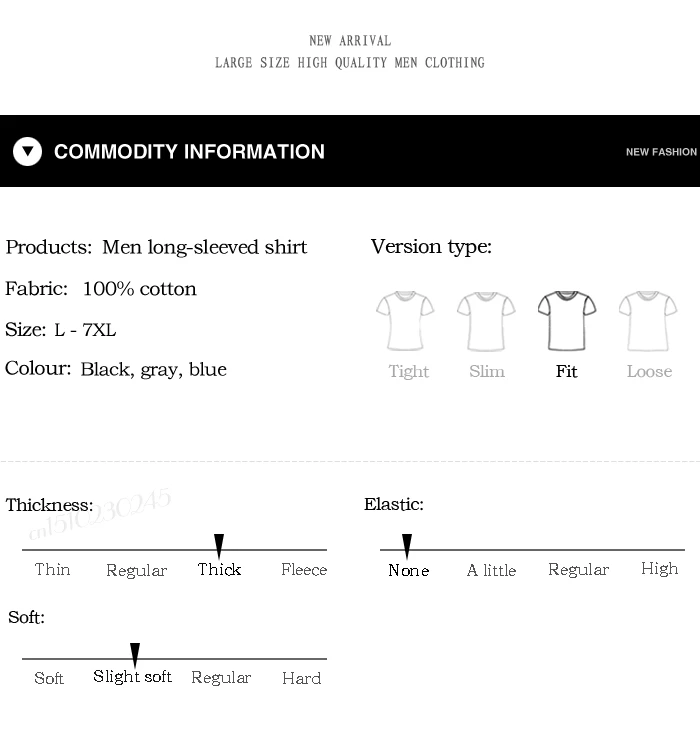Collapse Commodity Information with the circle arrow
The height and width of the screenshot is (747, 700).
click(27, 151)
